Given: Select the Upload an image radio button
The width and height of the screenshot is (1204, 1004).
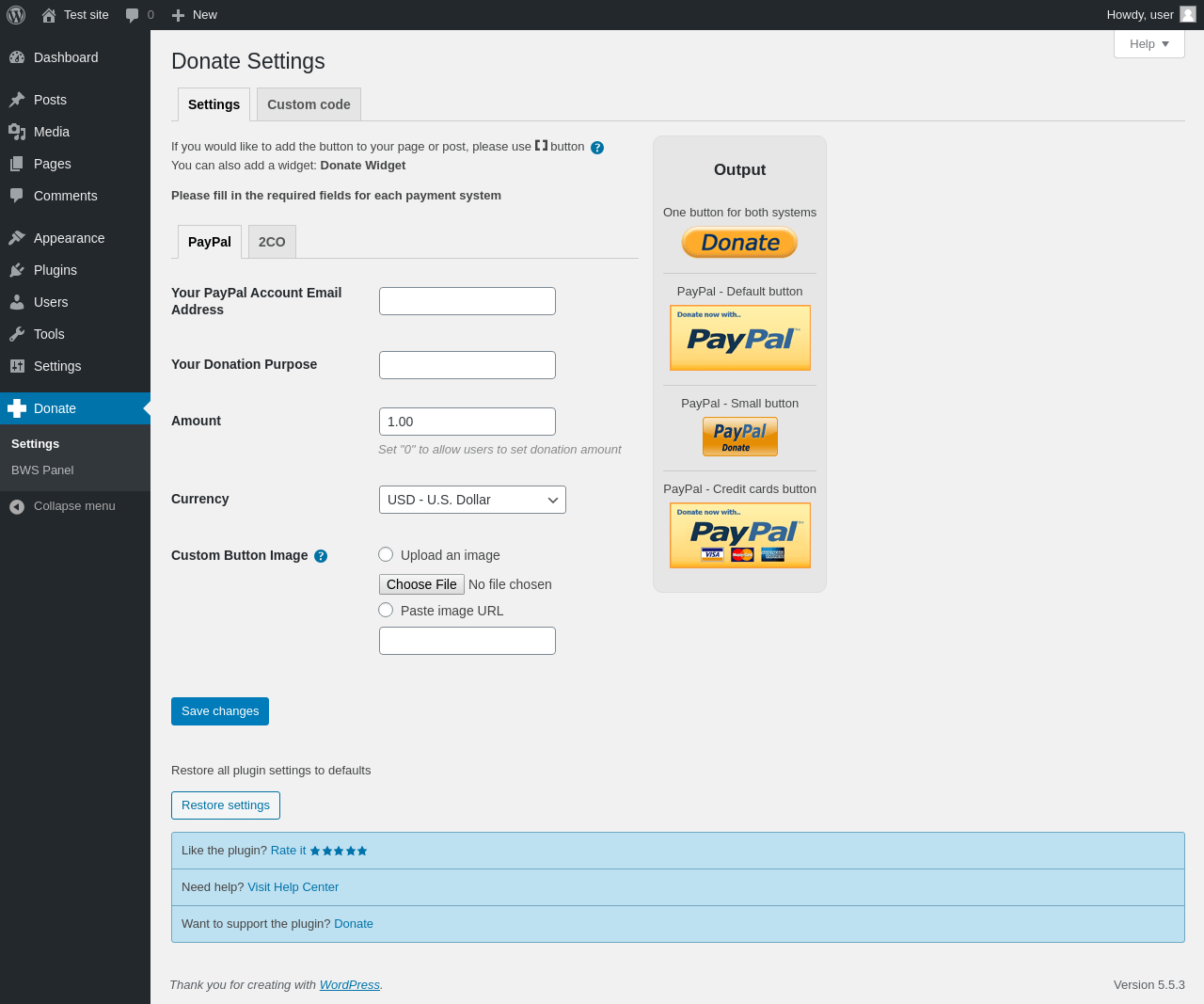Looking at the screenshot, I should [x=386, y=554].
